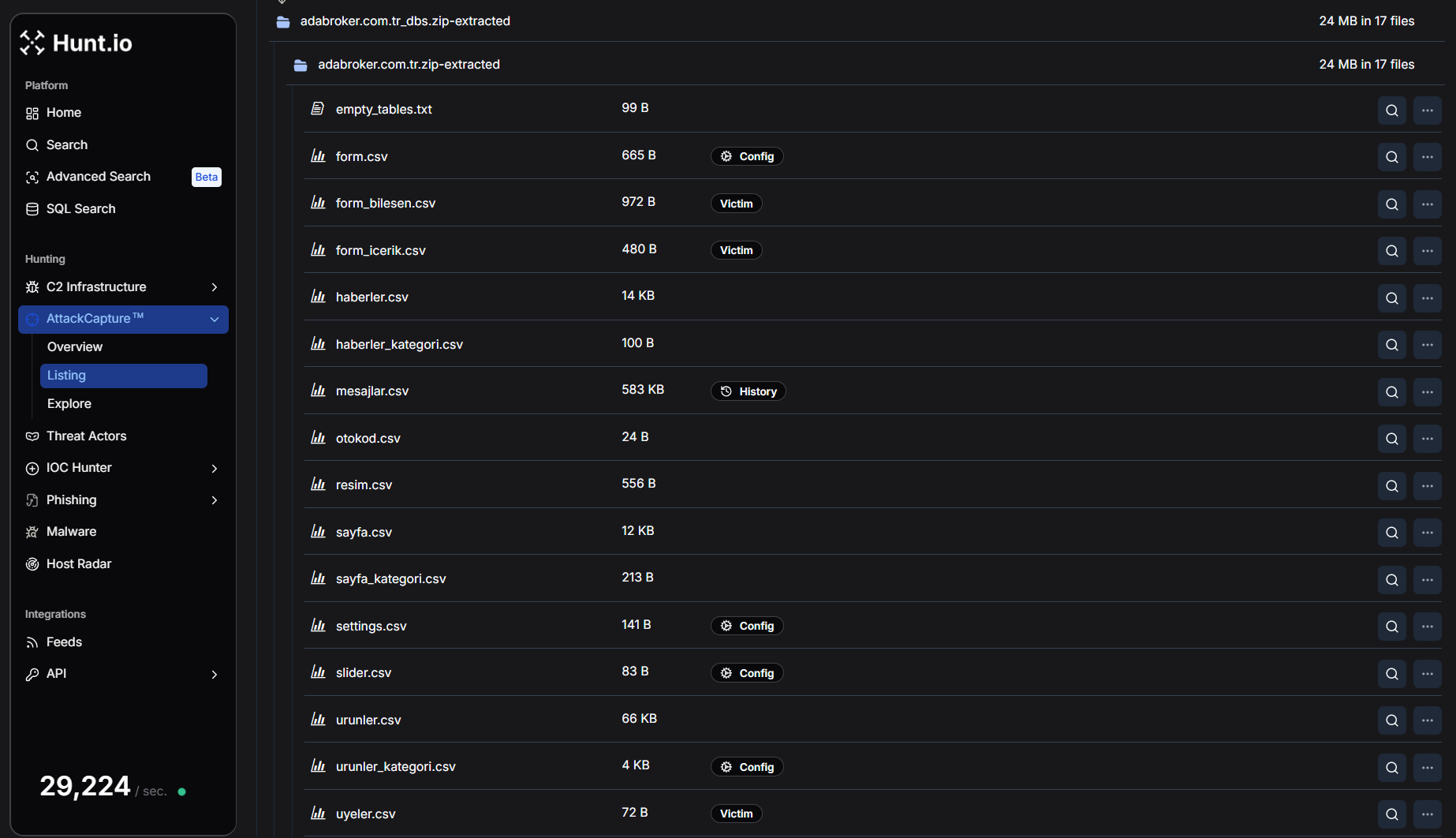Go to AttackCapture Overview
Image resolution: width=1456 pixels, height=838 pixels.
[75, 347]
